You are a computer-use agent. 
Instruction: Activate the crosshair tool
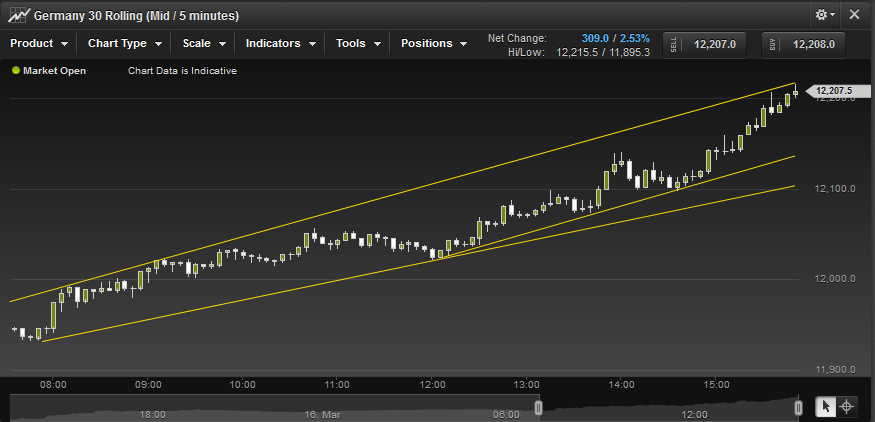(846, 406)
